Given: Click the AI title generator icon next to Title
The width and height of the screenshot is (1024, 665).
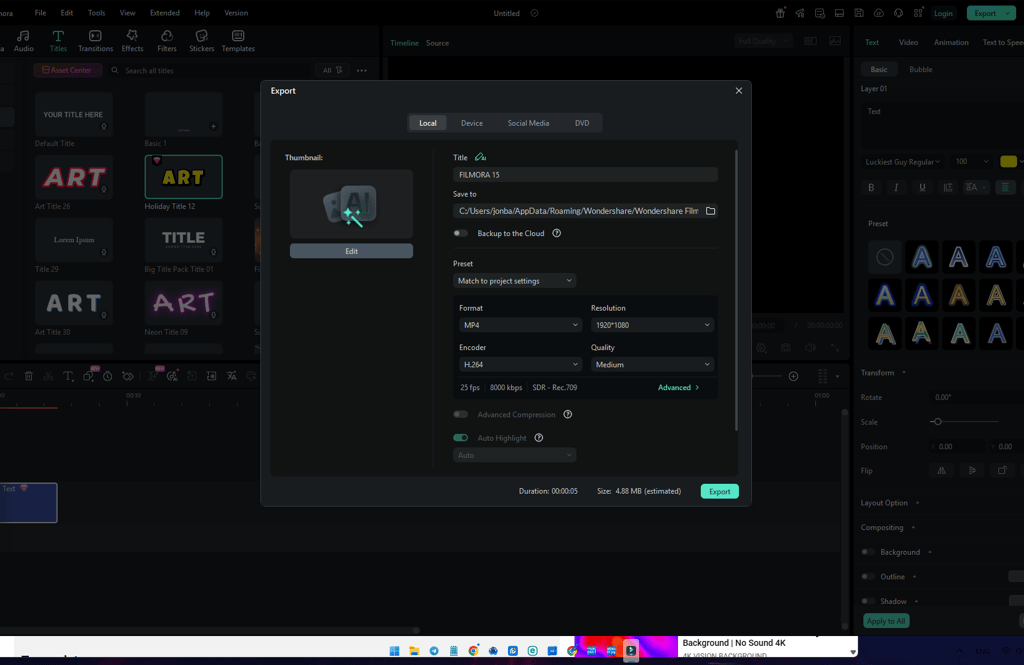Looking at the screenshot, I should point(481,157).
